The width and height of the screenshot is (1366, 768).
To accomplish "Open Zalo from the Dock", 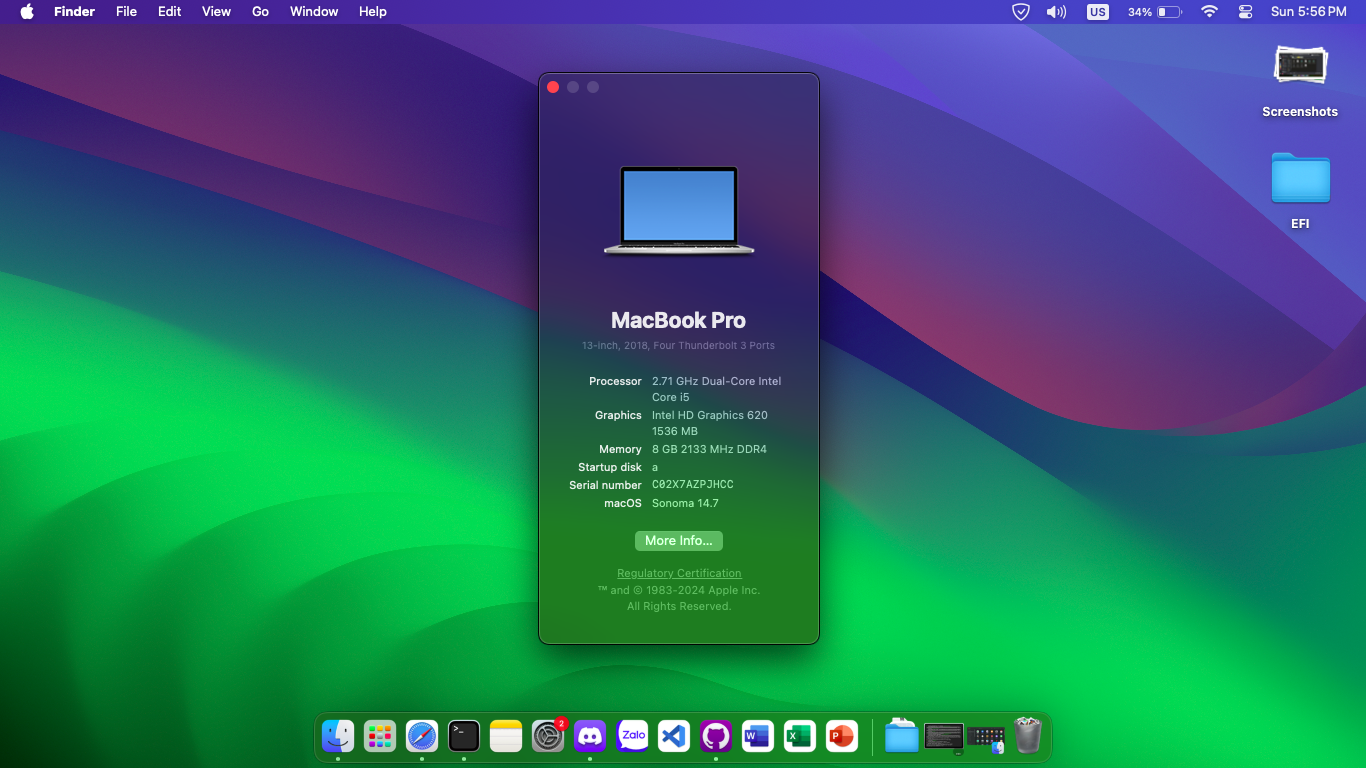I will coord(632,737).
